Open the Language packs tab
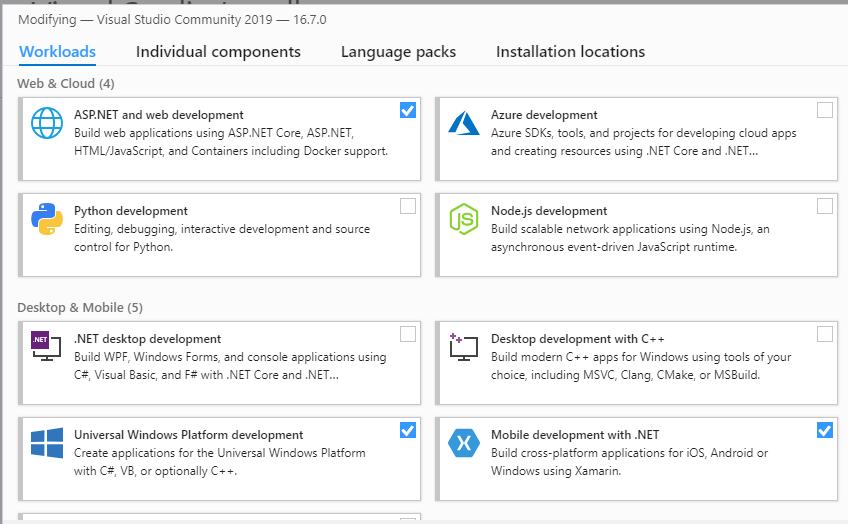The image size is (848, 524). point(398,52)
